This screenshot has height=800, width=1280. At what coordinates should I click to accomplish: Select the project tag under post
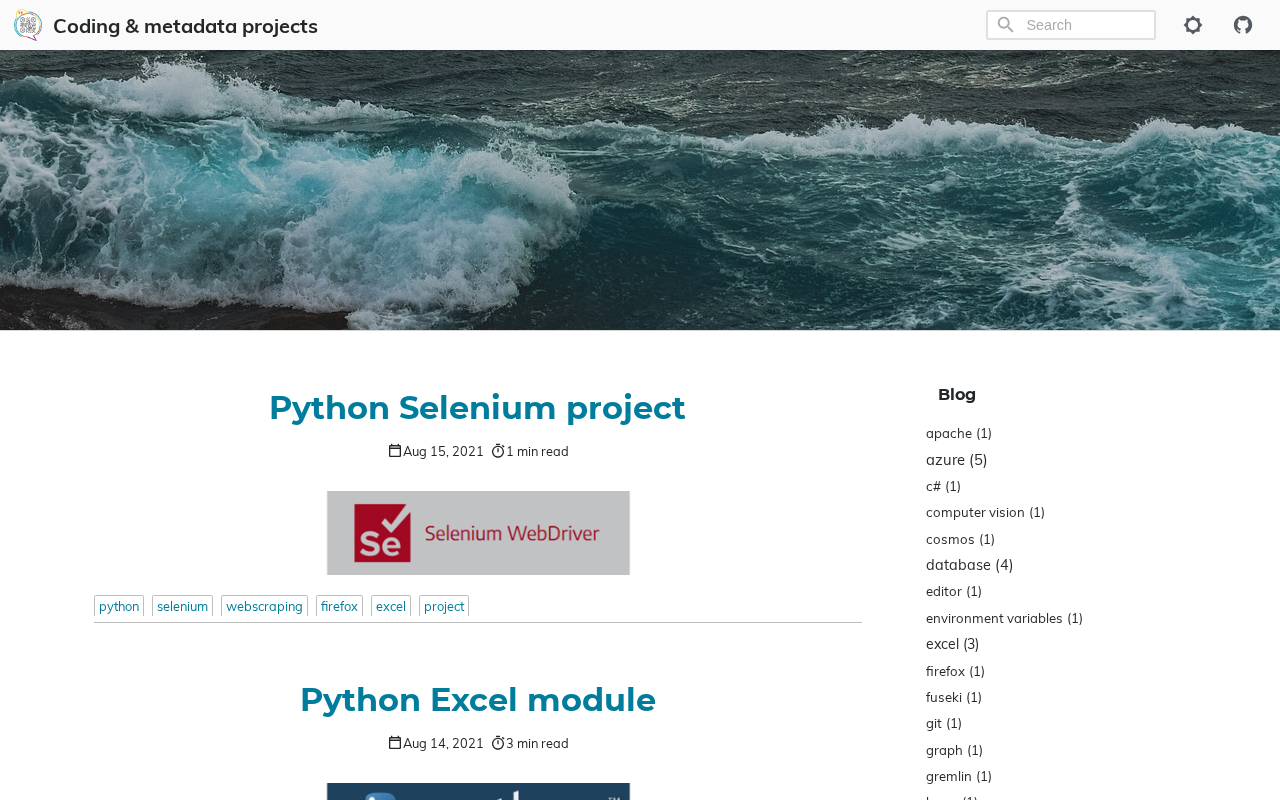(x=444, y=606)
